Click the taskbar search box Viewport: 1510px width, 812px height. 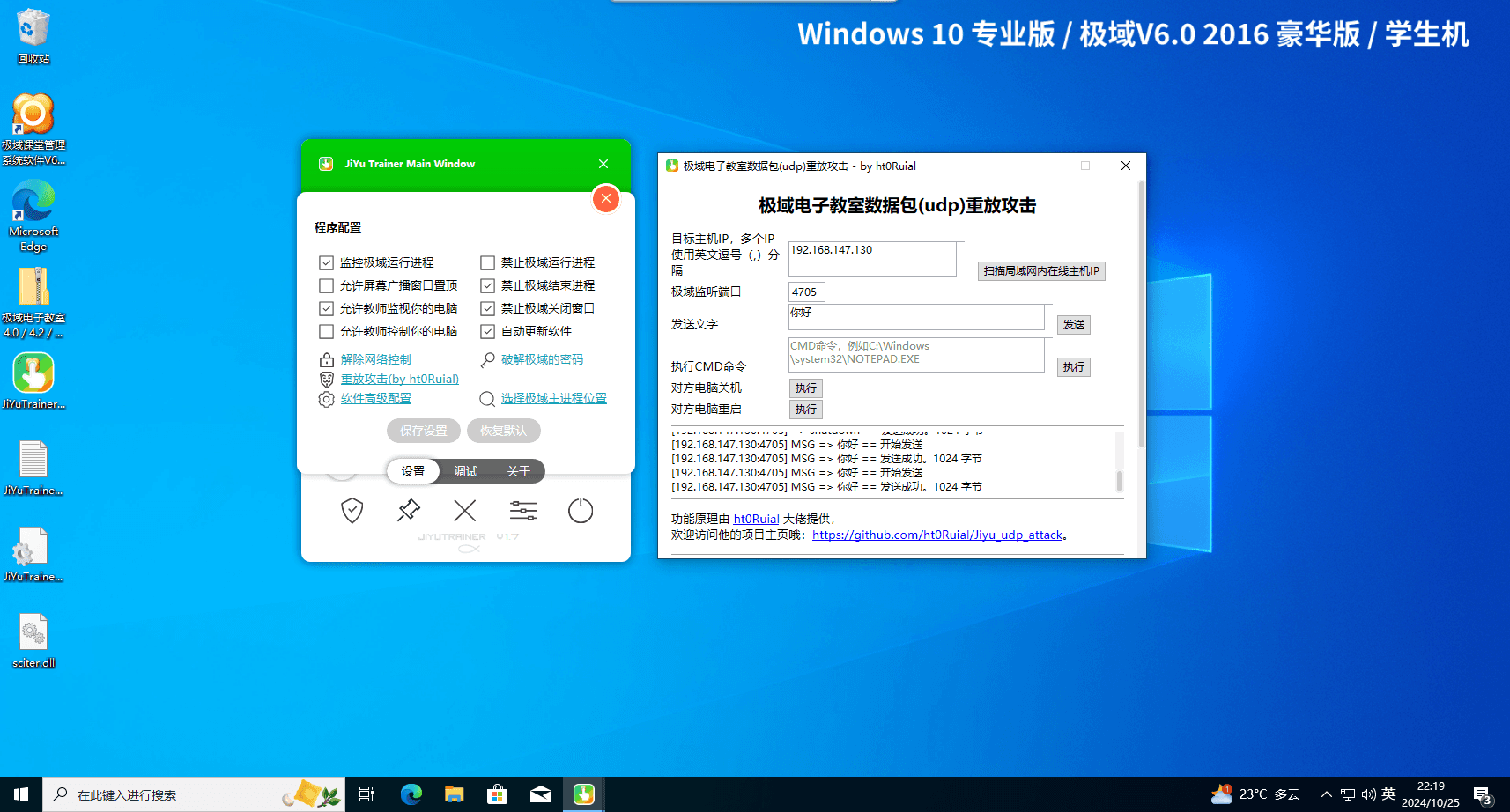click(x=194, y=794)
